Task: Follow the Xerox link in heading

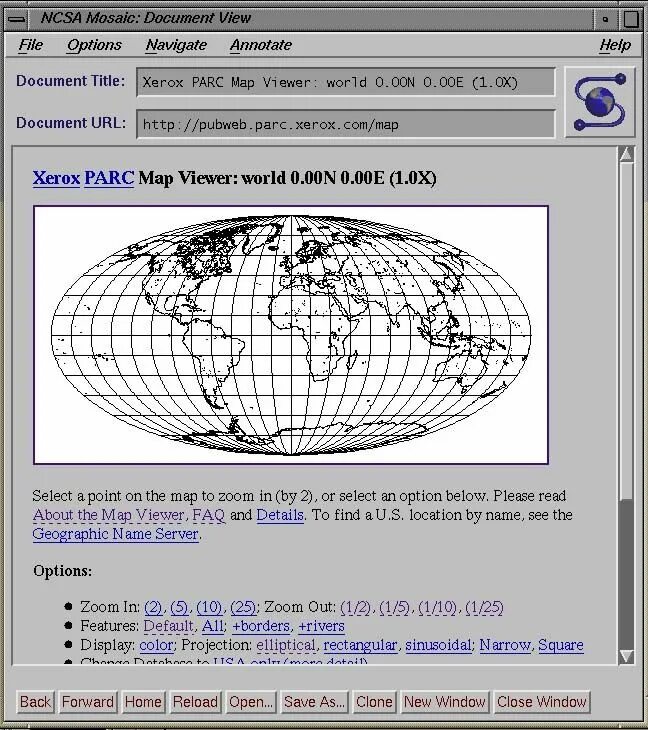Action: point(56,178)
